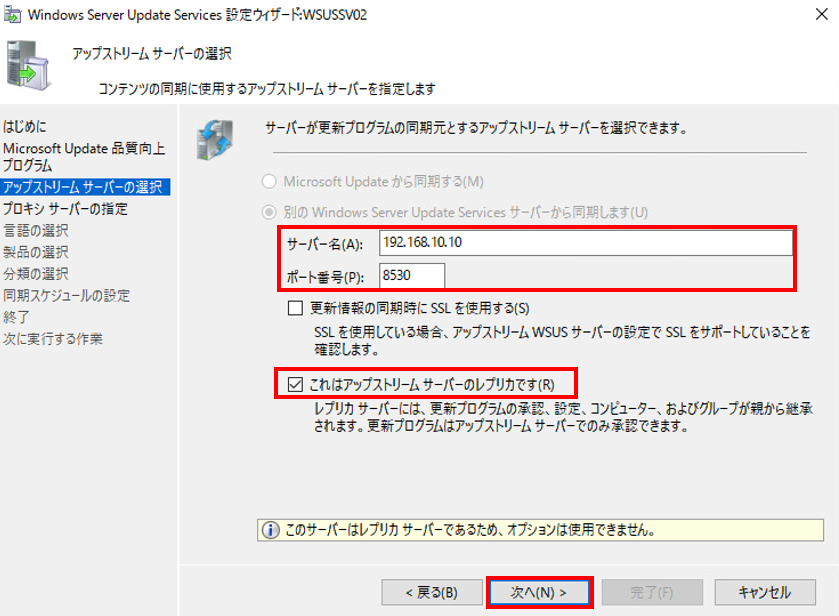Viewport: 839px width, 616px height.
Task: Select the Microsoft Update から同期する radio button
Action: (269, 181)
